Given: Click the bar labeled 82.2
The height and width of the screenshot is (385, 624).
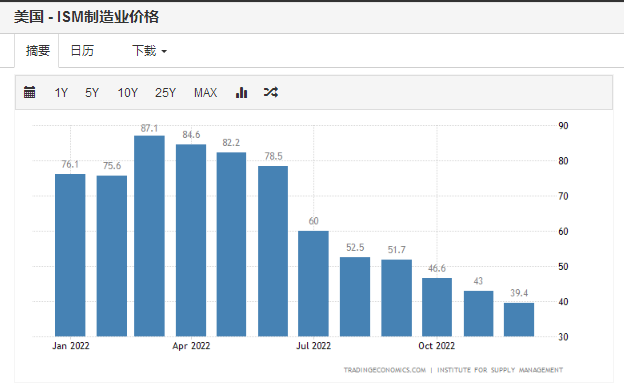Looking at the screenshot, I should 231,244.
